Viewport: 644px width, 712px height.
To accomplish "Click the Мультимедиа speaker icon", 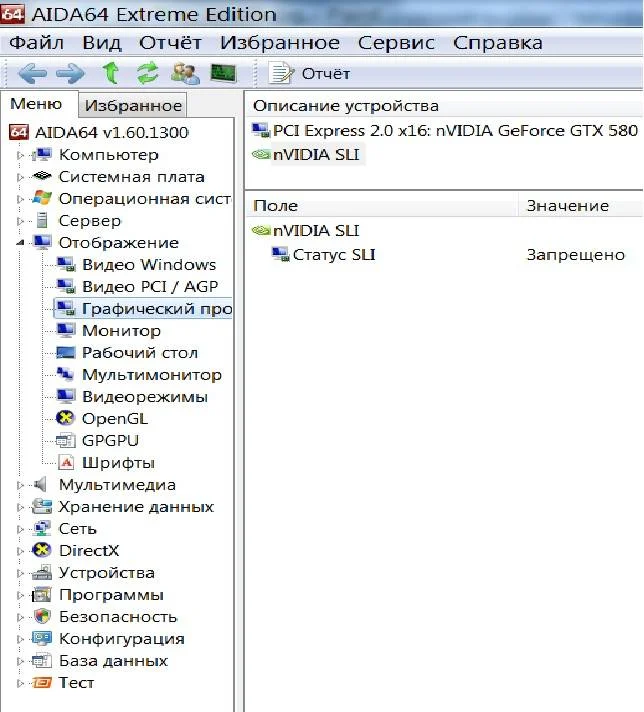I will click(40, 484).
